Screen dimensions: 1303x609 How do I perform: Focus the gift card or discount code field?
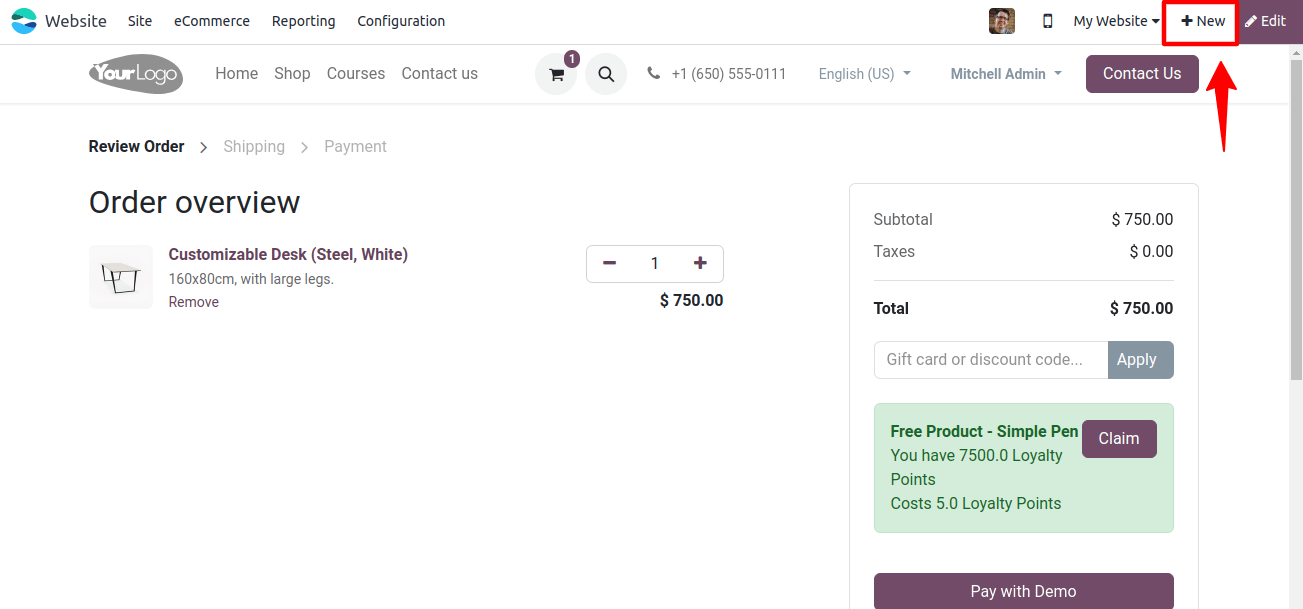[x=991, y=360]
